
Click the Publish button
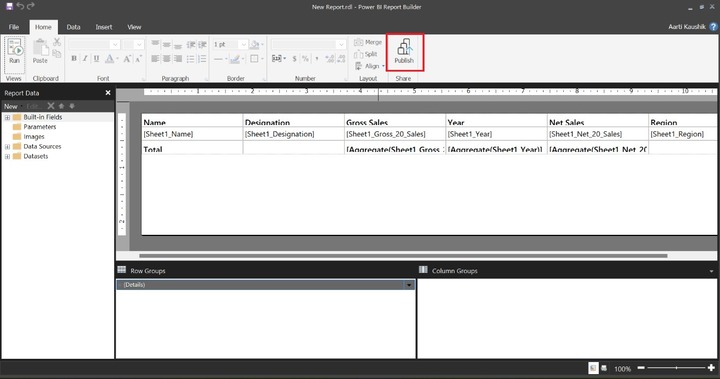tap(404, 51)
